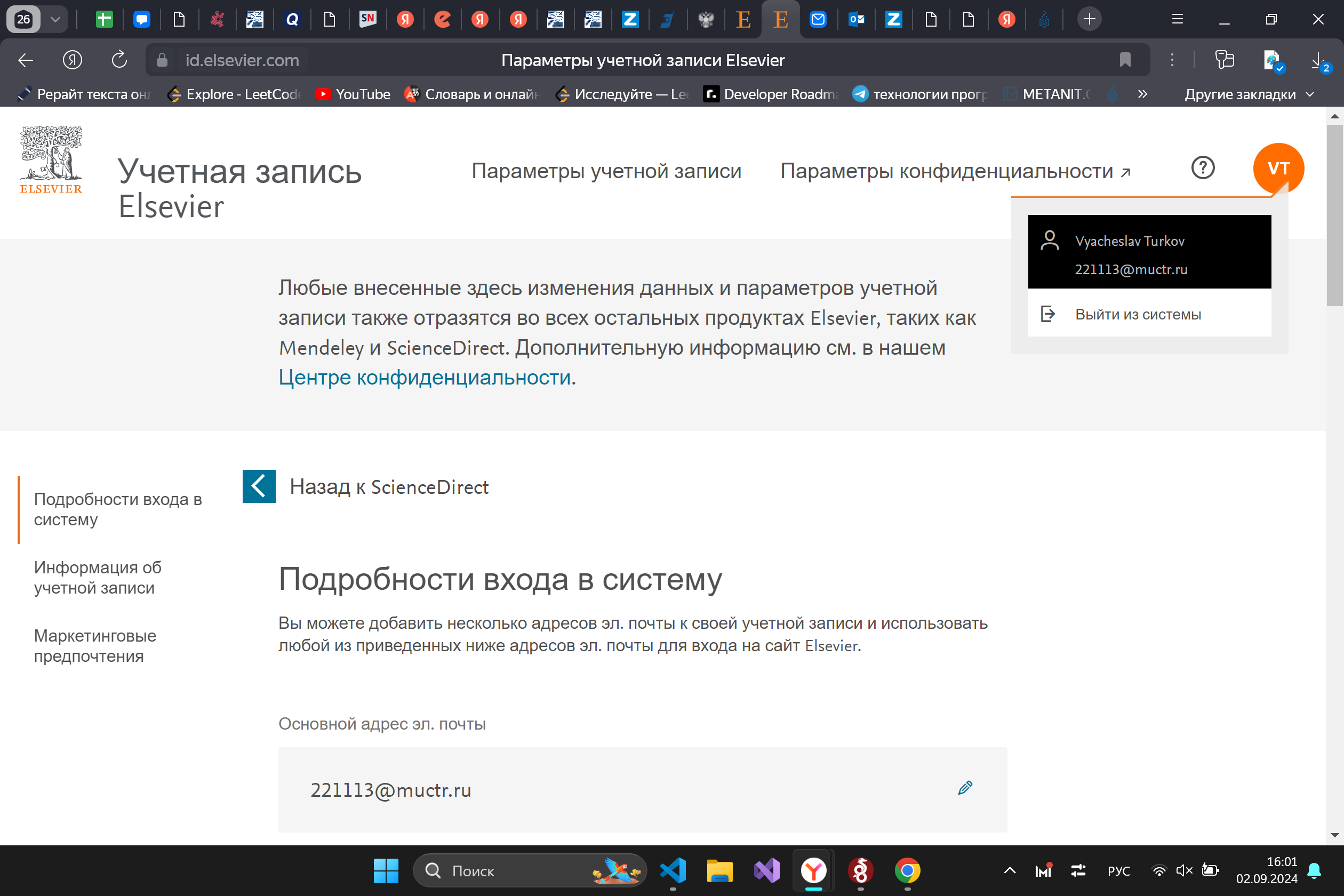Switch to the dark Q icon tab
The image size is (1344, 896).
pyautogui.click(x=292, y=19)
